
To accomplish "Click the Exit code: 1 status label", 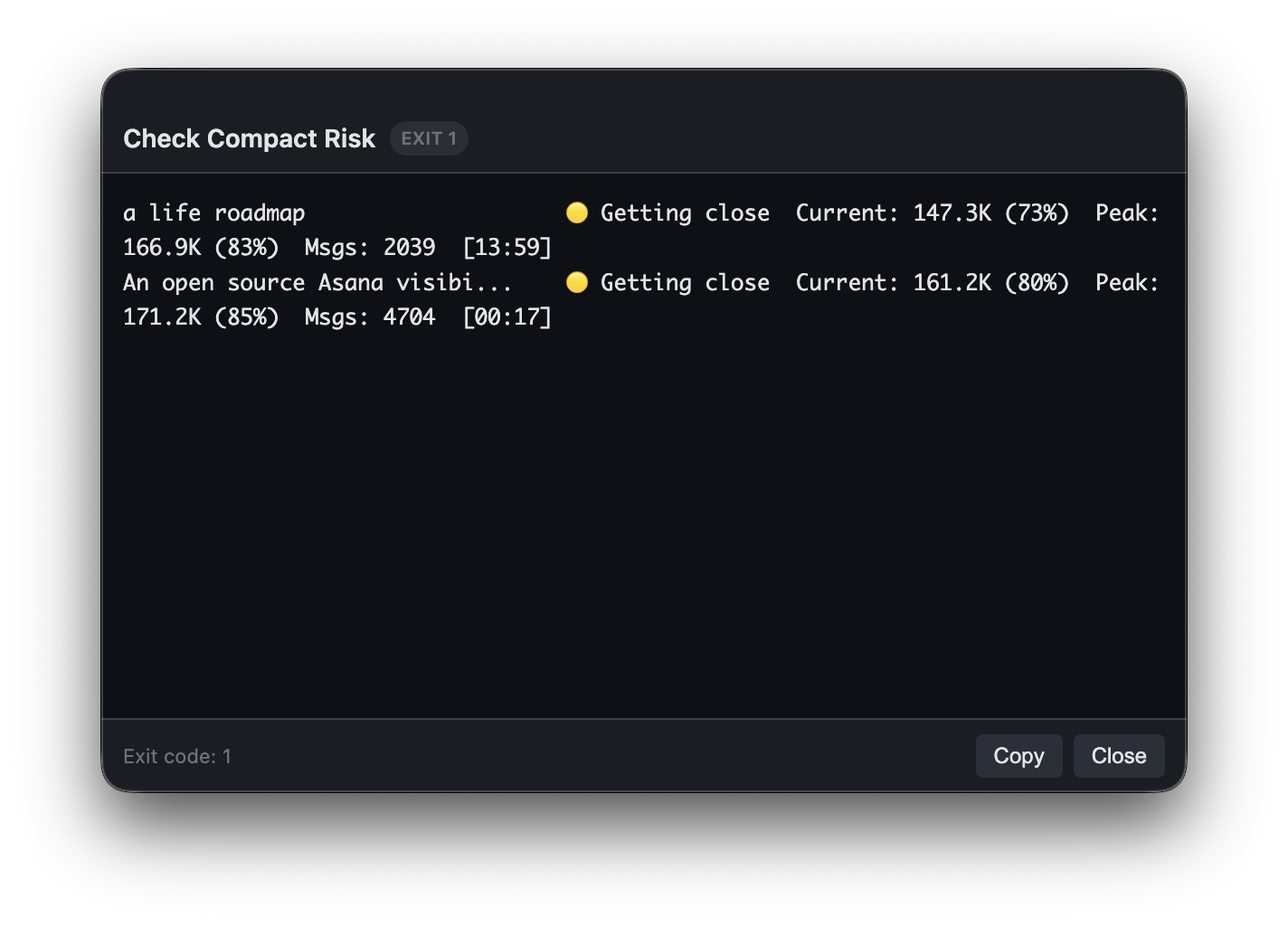I will tap(177, 756).
